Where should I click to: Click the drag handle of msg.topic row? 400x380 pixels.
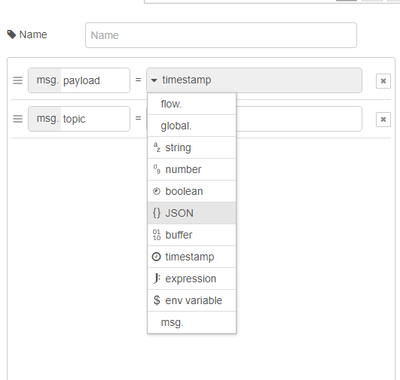tap(18, 119)
